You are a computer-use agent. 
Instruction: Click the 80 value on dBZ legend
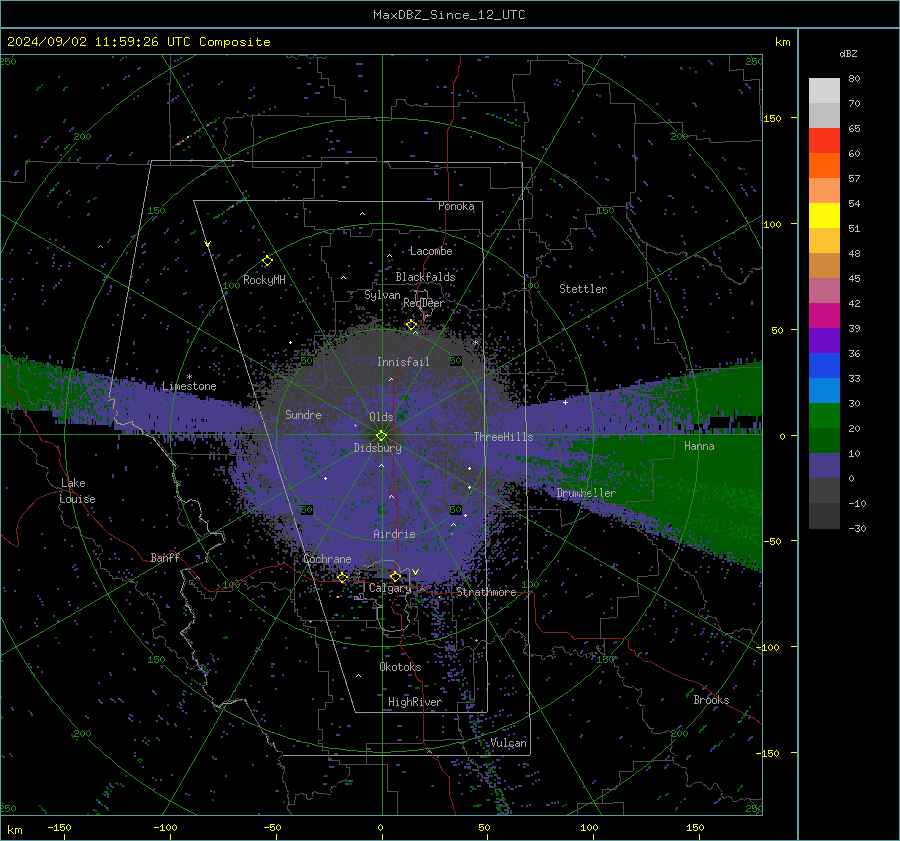click(x=854, y=79)
